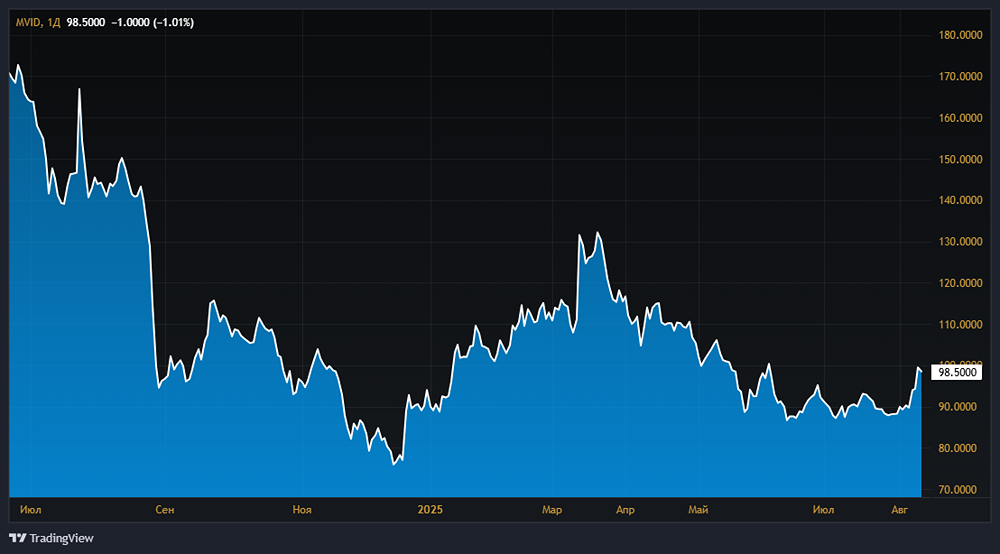The image size is (1000, 554).
Task: Click the 140.0000 price axis label
Action: pos(960,200)
